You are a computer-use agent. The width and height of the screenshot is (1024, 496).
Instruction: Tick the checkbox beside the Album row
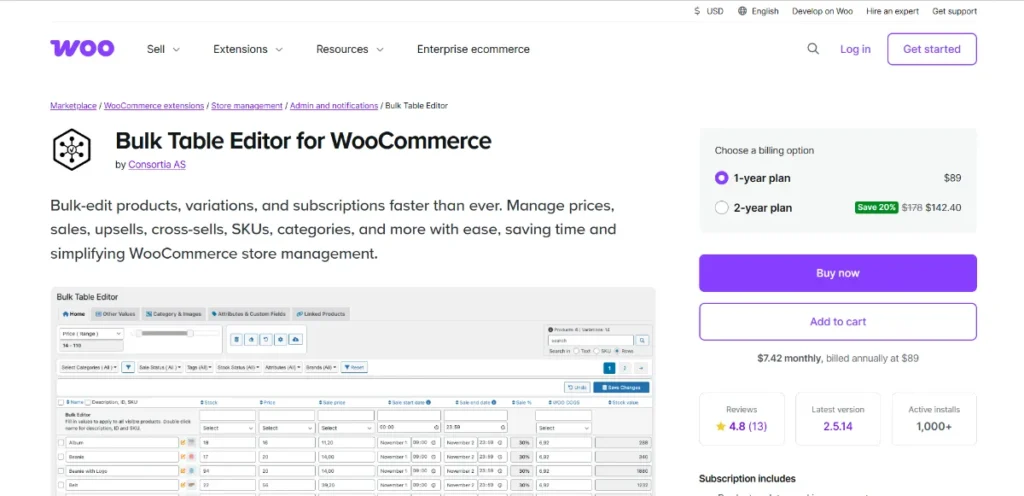point(61,441)
